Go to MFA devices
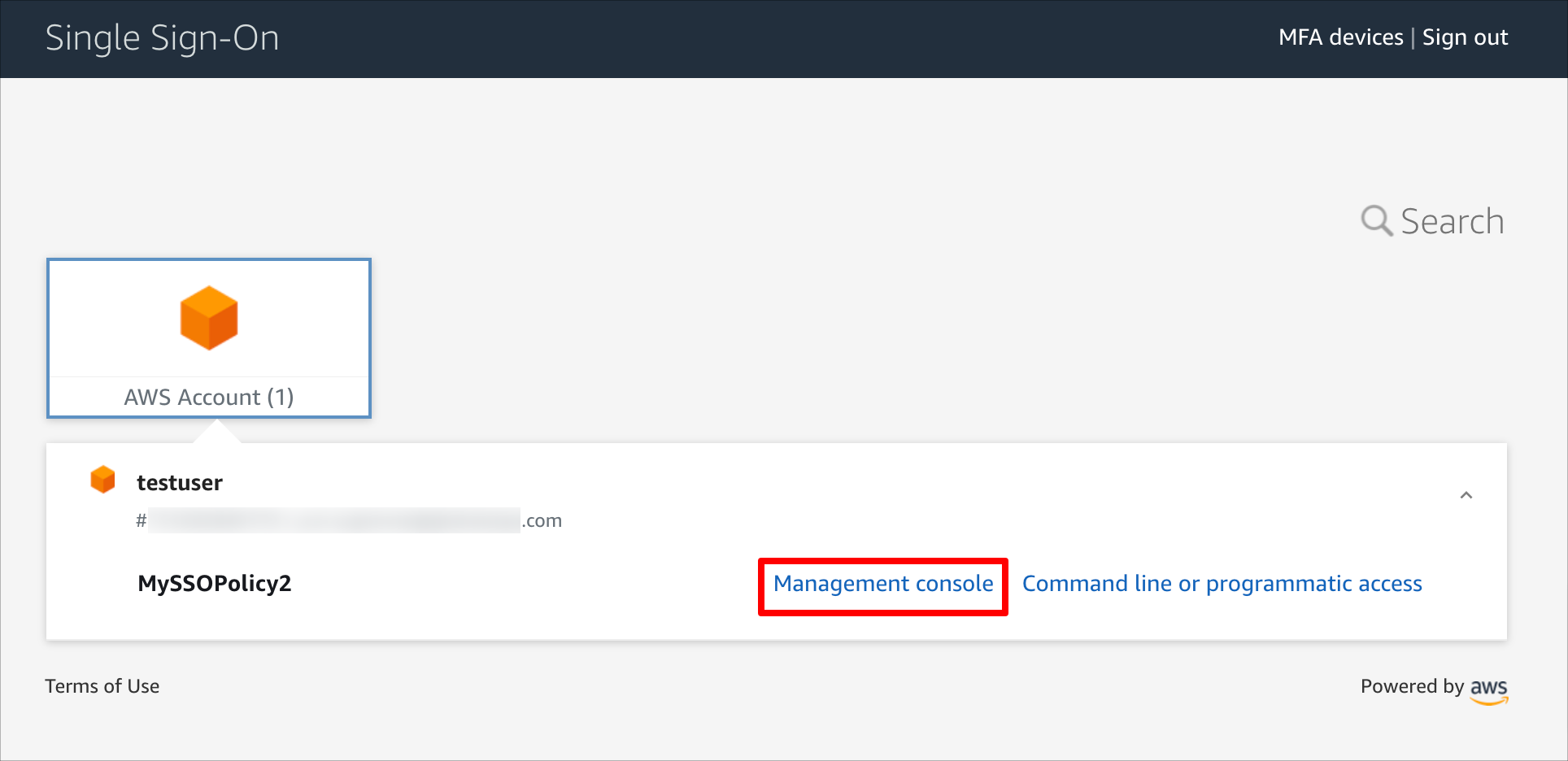 1341,37
